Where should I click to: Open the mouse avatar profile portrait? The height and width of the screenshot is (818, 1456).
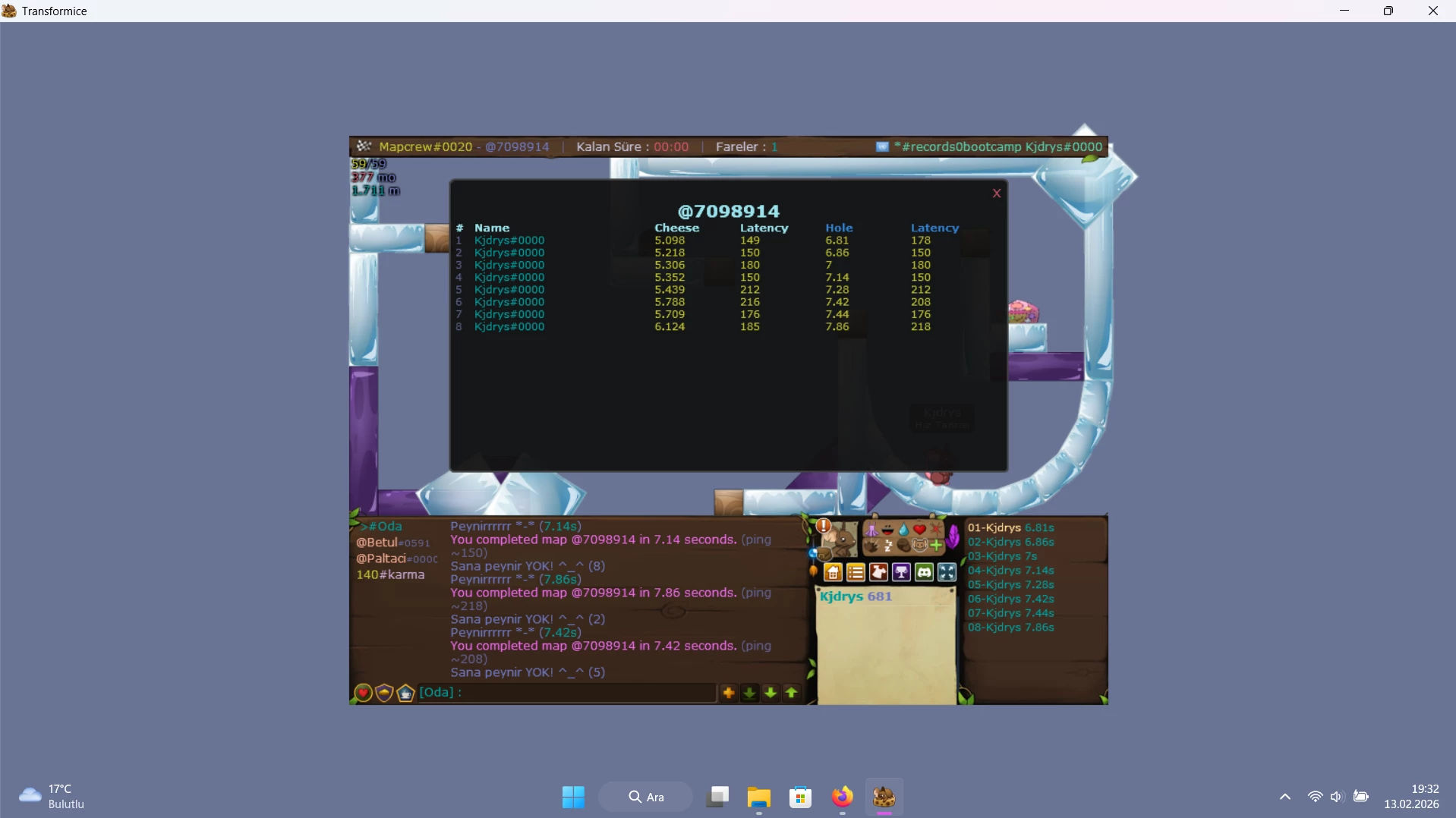click(x=840, y=540)
